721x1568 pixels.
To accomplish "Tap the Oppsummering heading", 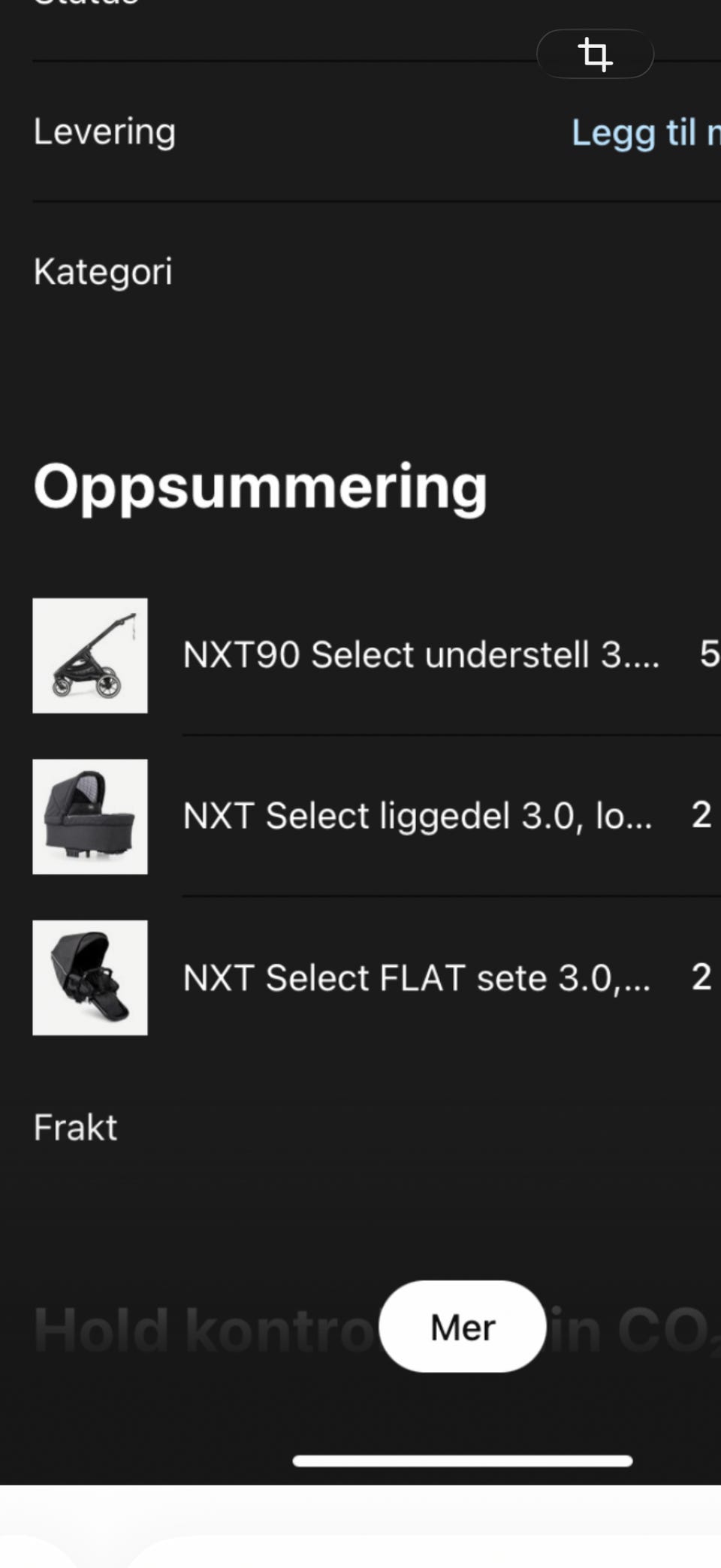I will (261, 487).
